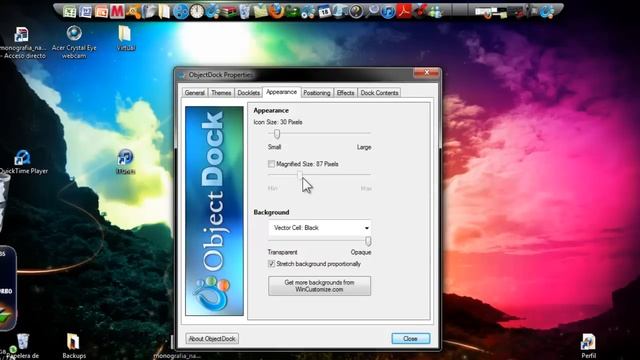This screenshot has height=360, width=640.
Task: Open Recycle Bin icon in the dock
Action: tap(244, 11)
